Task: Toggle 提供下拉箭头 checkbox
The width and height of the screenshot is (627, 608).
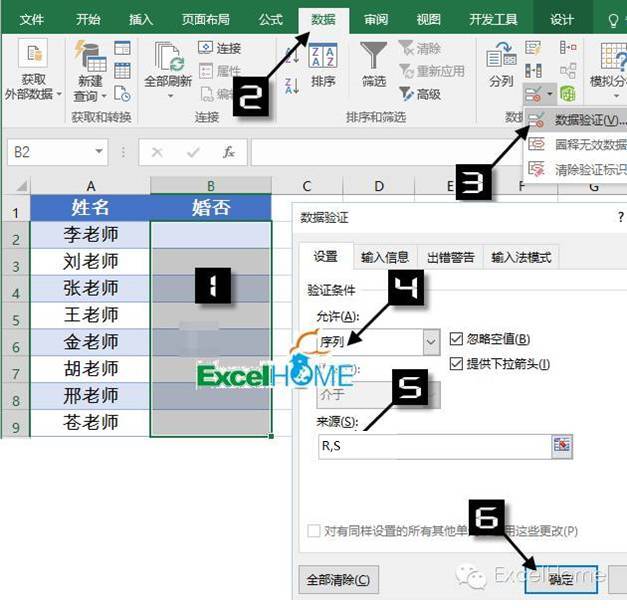Action: pyautogui.click(x=456, y=364)
